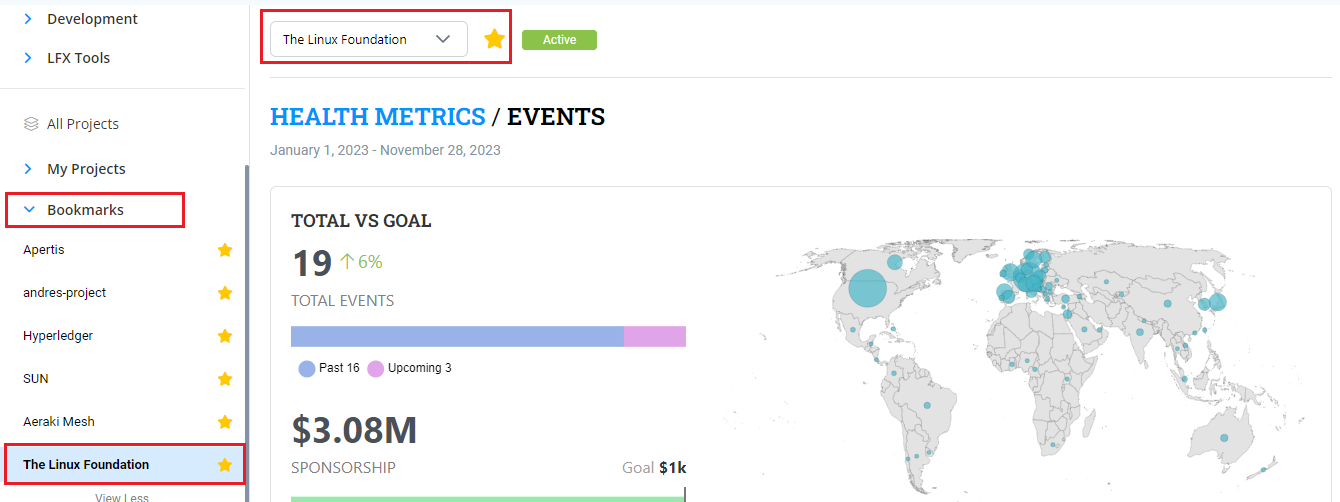This screenshot has height=502, width=1340.
Task: Click the purple Upcoming events bar segment
Action: pos(654,336)
